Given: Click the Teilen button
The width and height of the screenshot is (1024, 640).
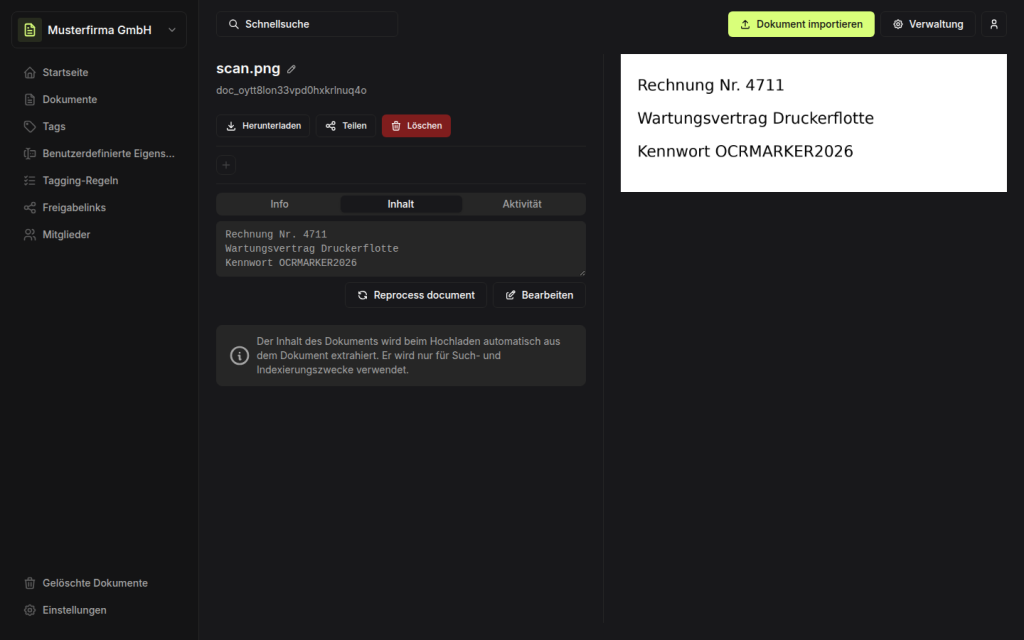Looking at the screenshot, I should [x=346, y=125].
